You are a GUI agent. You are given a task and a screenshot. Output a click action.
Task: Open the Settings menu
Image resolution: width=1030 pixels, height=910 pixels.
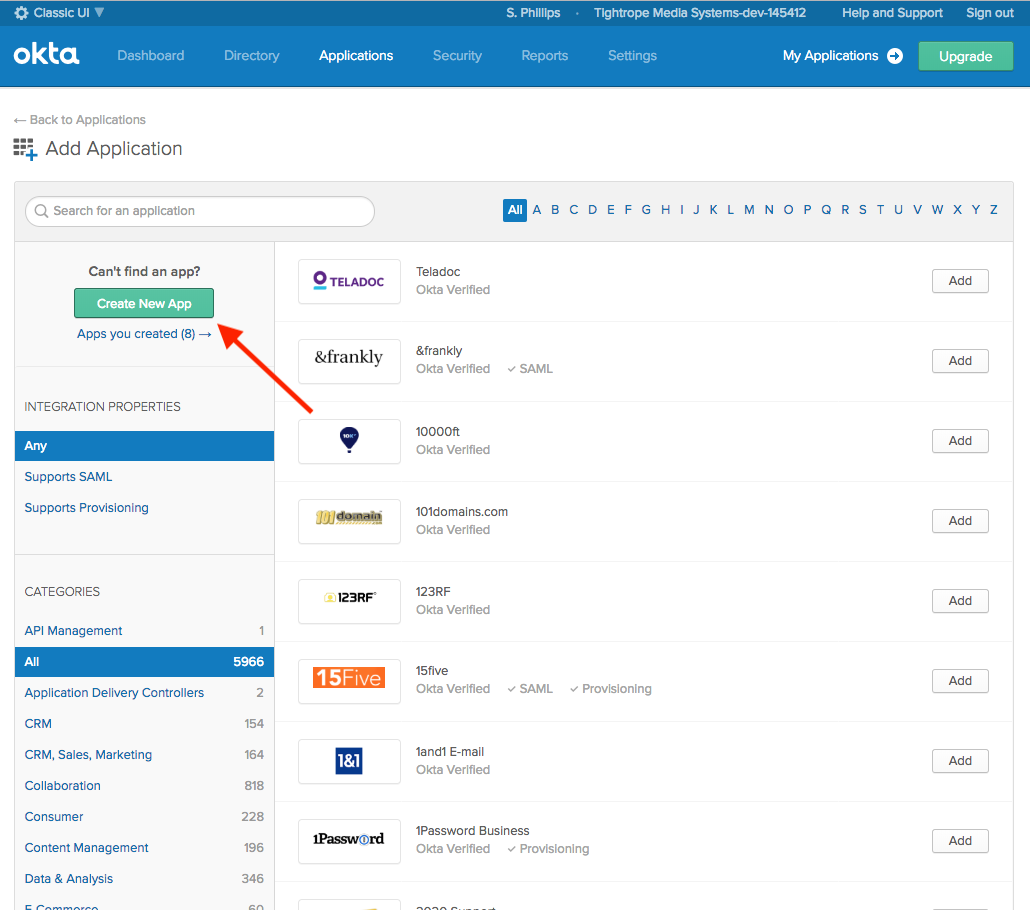point(632,56)
